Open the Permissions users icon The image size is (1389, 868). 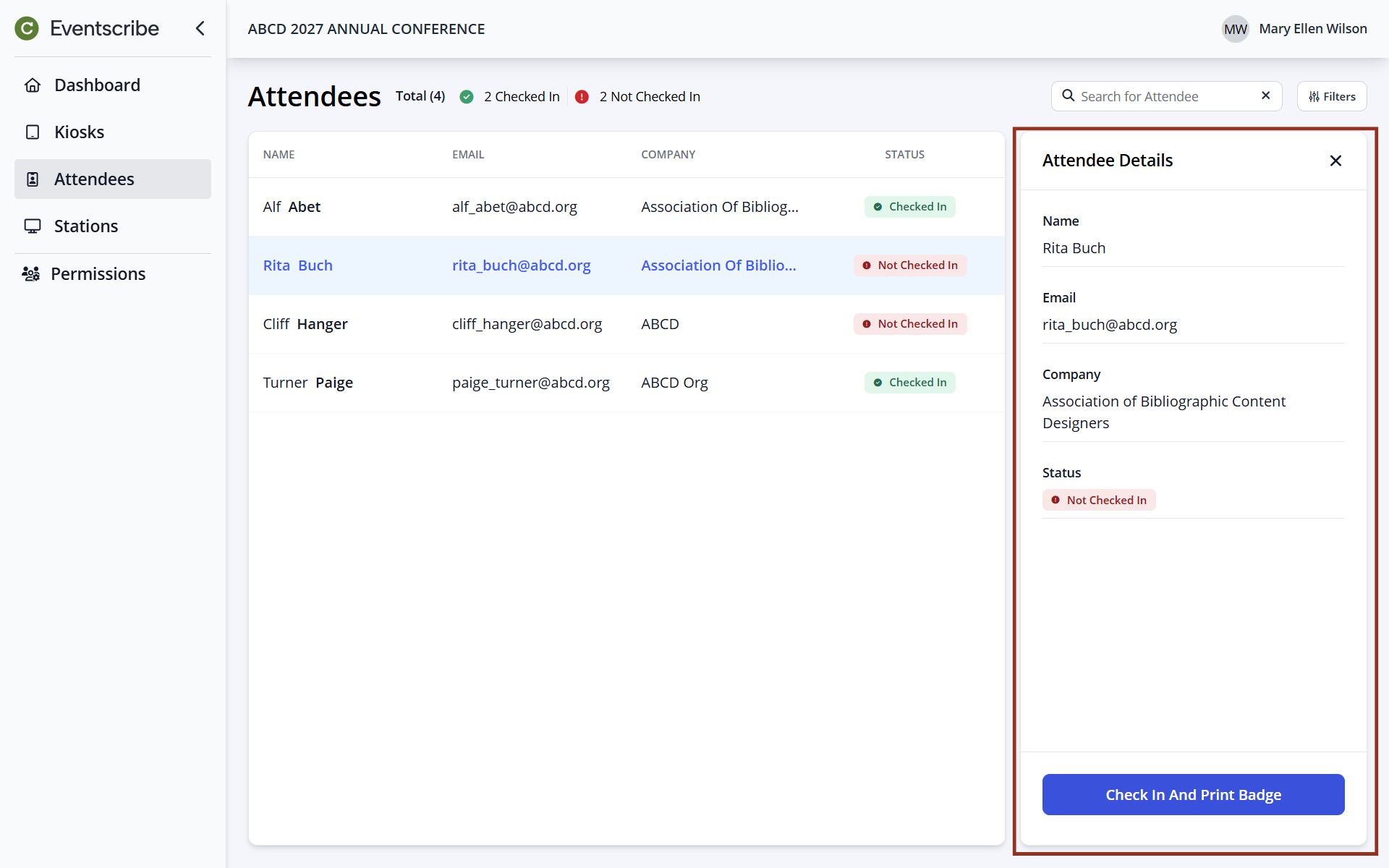[30, 274]
